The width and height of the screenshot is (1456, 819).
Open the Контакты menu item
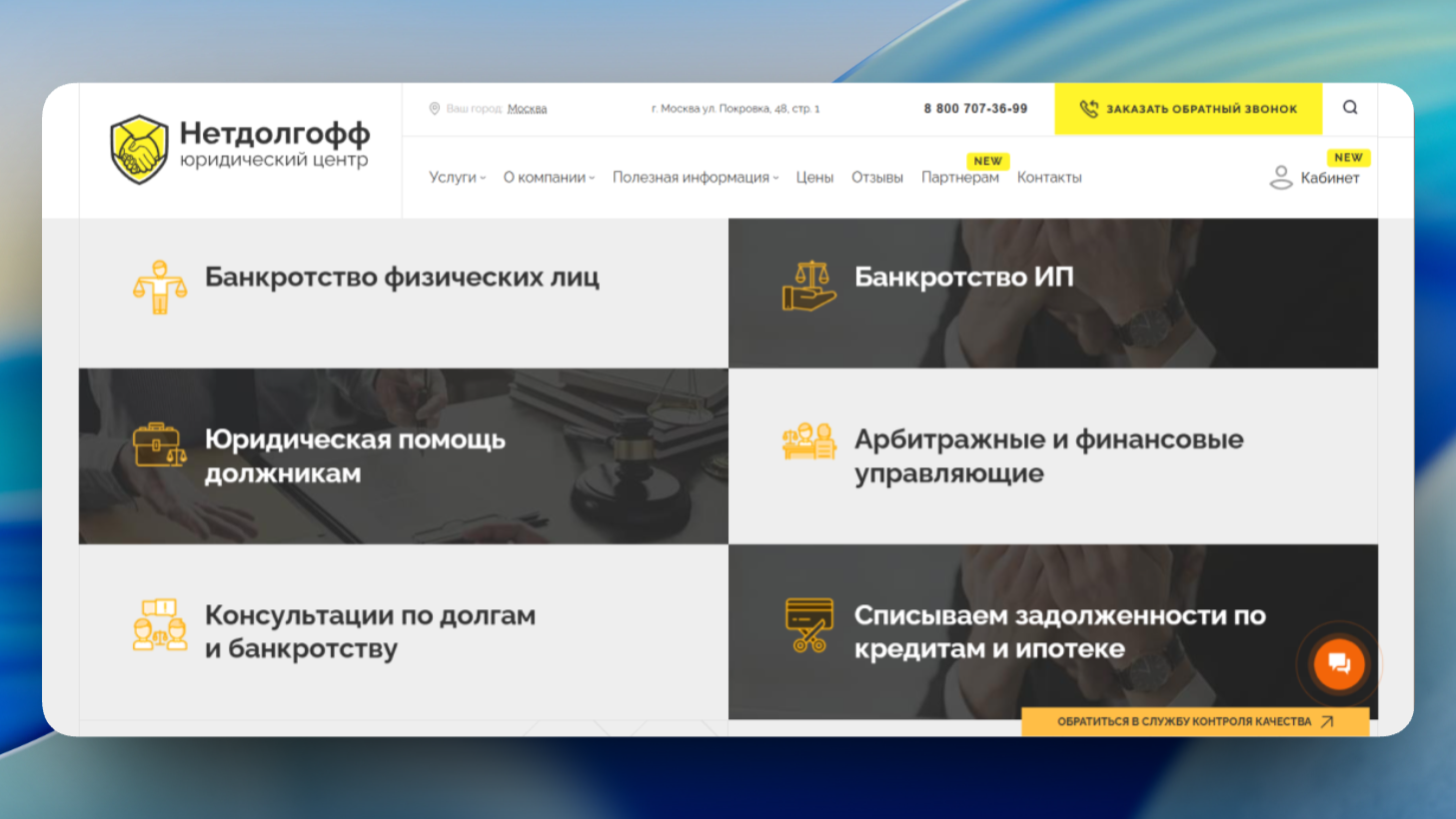tap(1049, 178)
